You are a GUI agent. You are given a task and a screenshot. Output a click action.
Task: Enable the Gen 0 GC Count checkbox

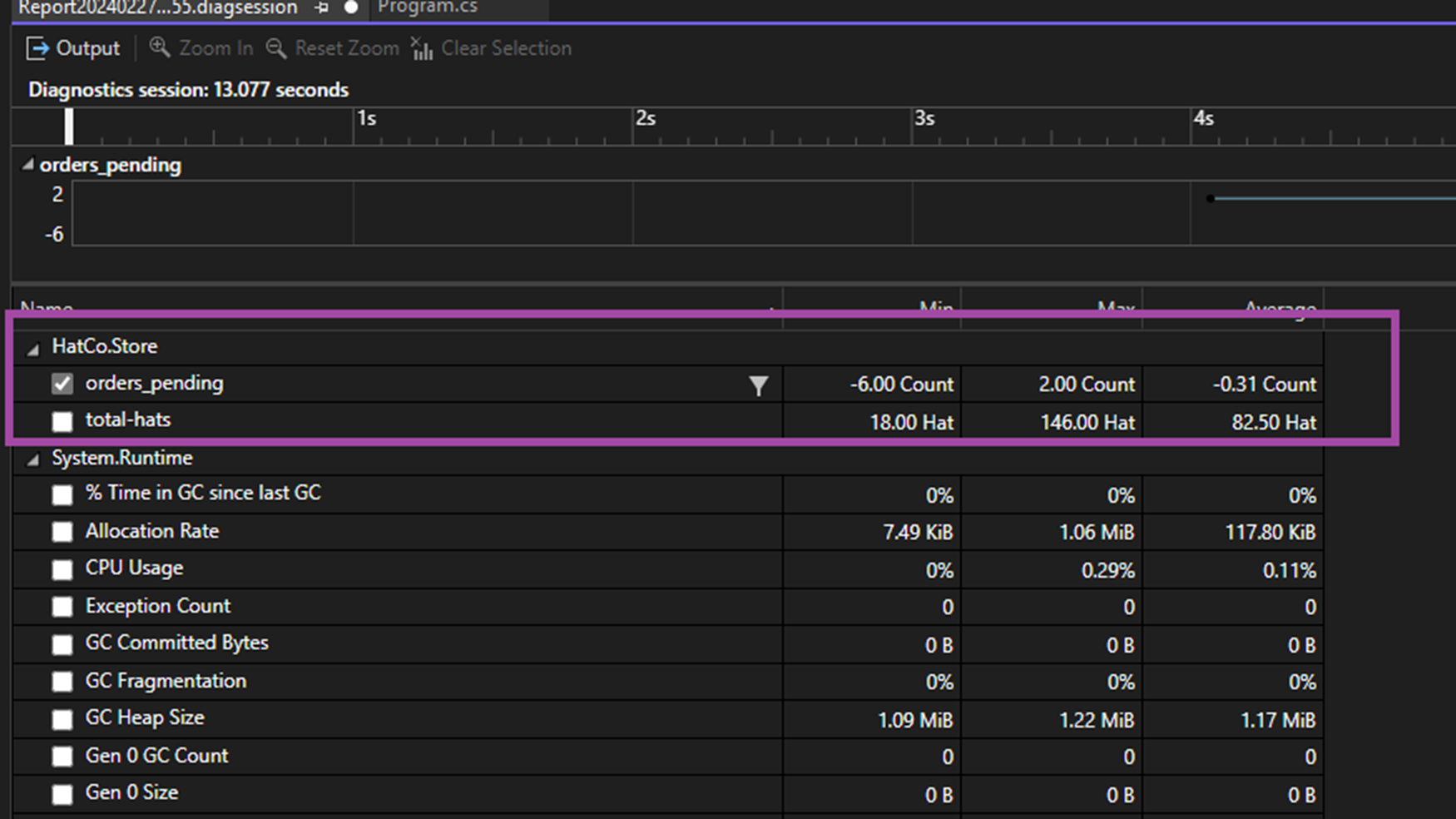(x=62, y=757)
